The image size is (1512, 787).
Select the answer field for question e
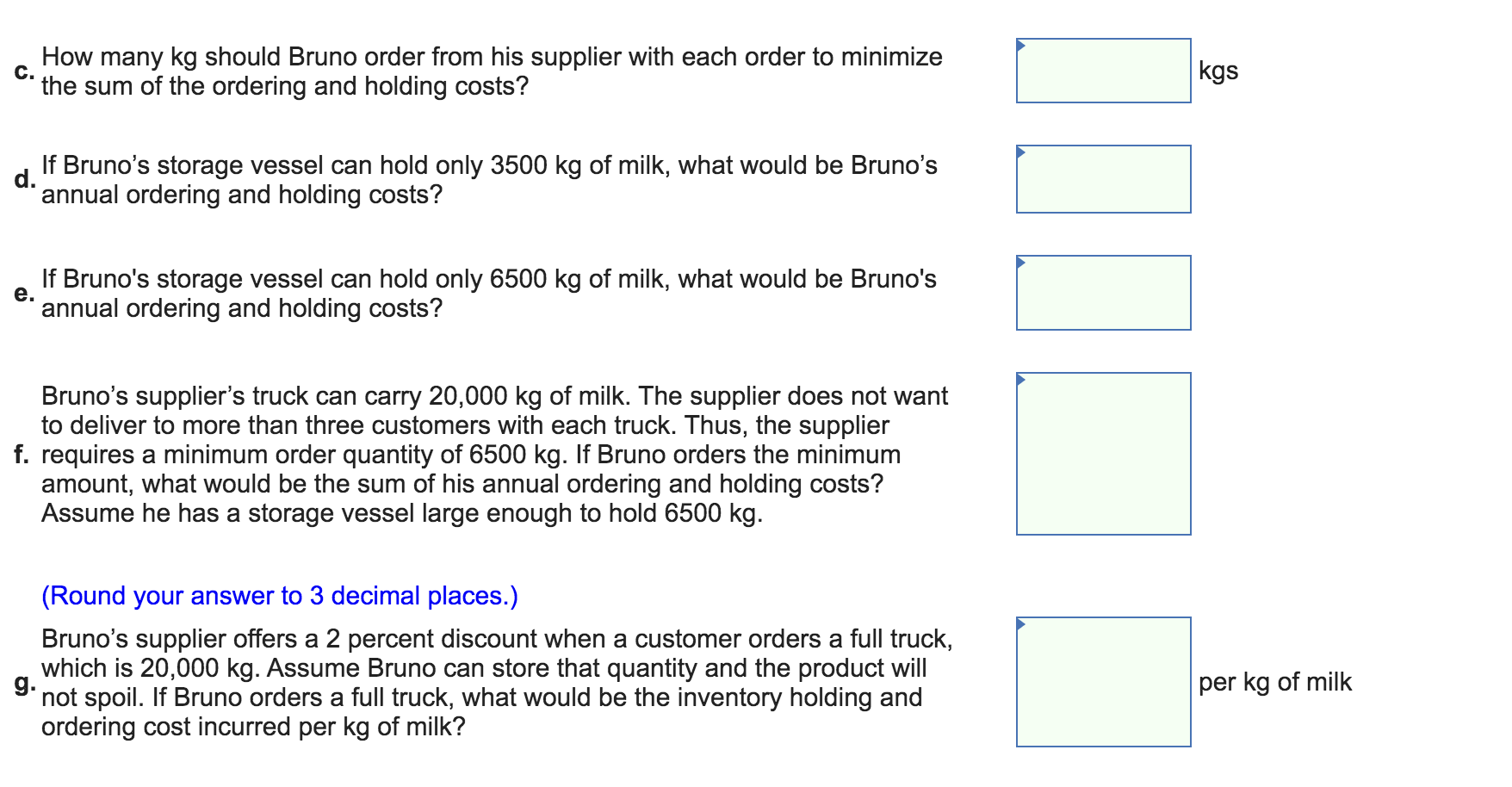(x=1103, y=293)
